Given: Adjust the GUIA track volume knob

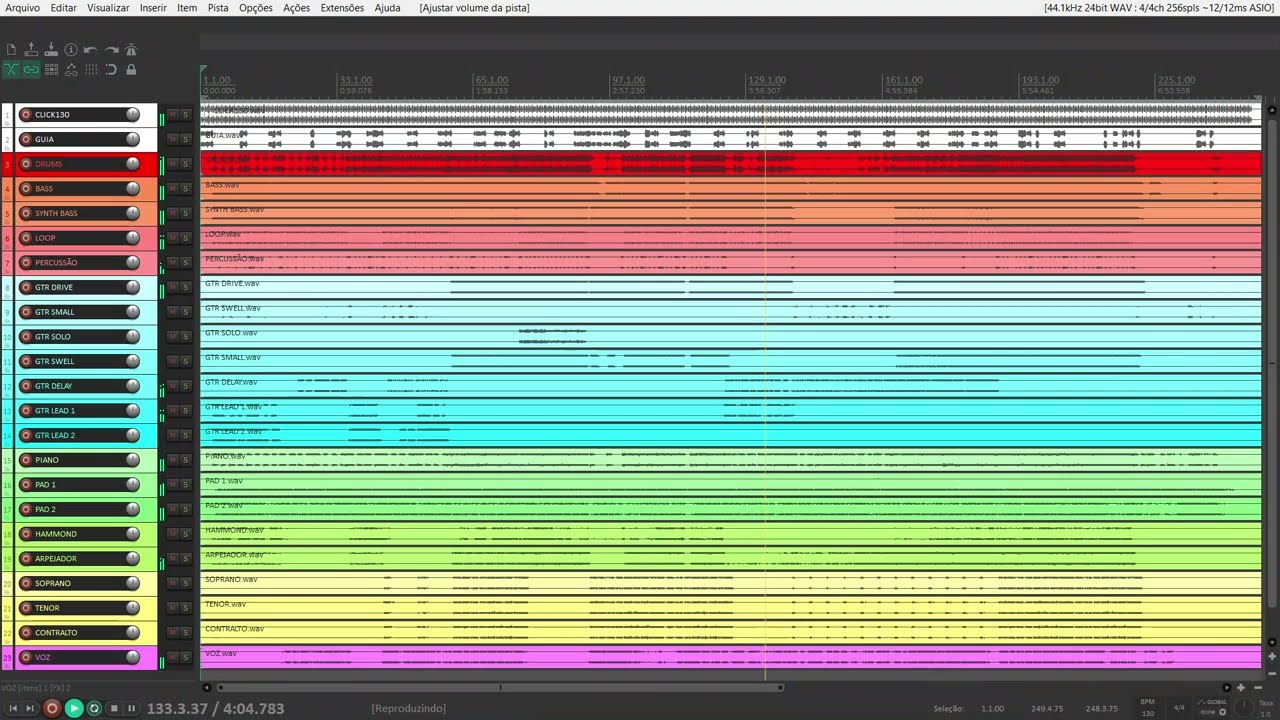Looking at the screenshot, I should (x=132, y=139).
